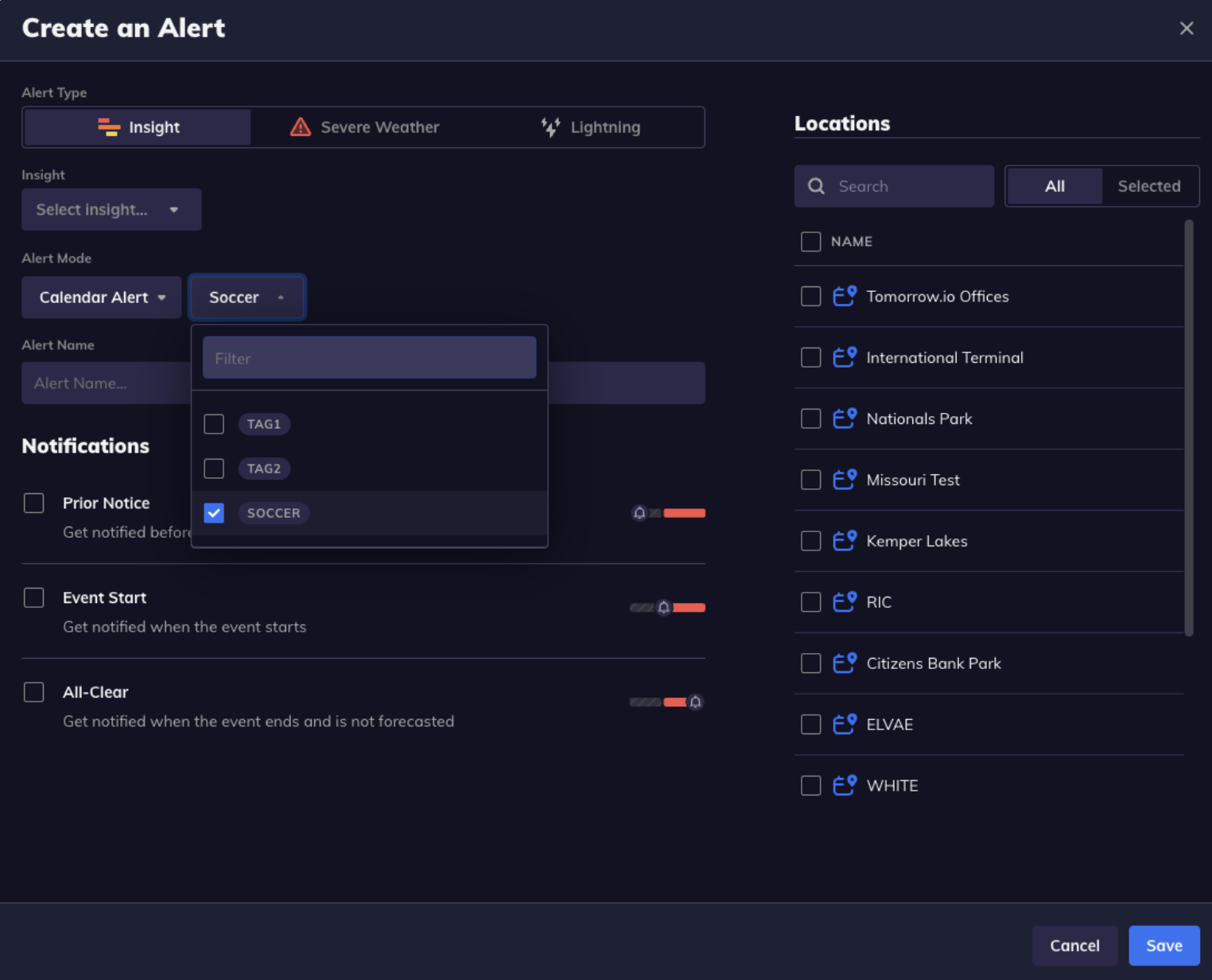Open the Select insight dropdown

[111, 210]
